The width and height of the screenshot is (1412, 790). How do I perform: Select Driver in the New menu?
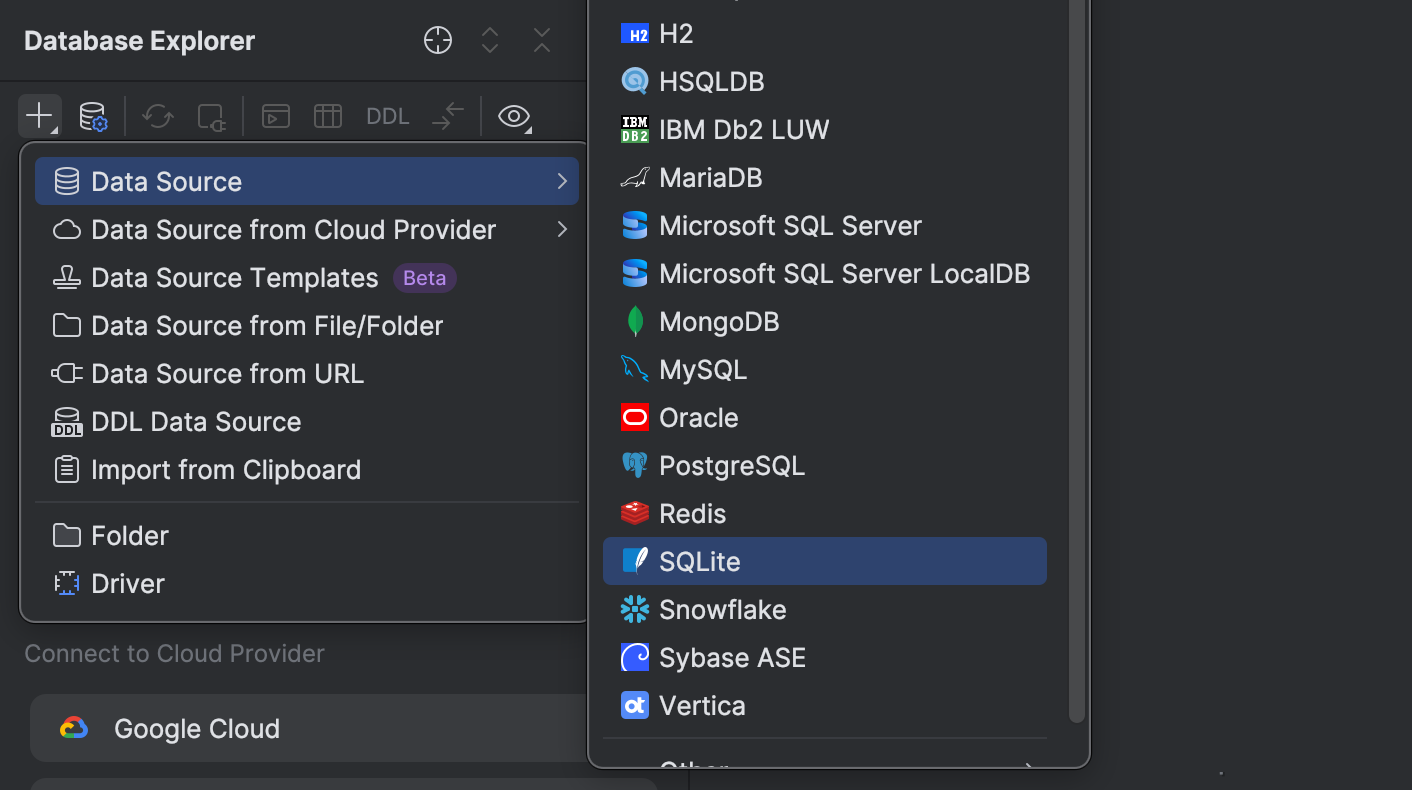tap(307, 583)
